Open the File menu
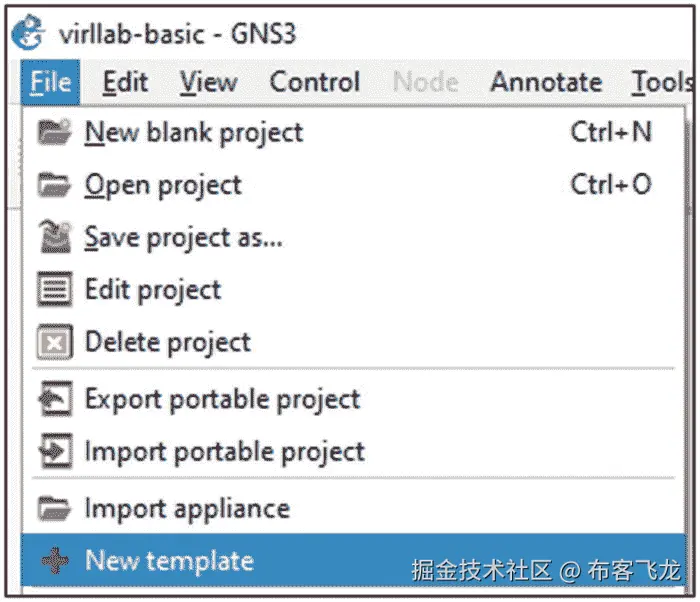 coord(50,82)
